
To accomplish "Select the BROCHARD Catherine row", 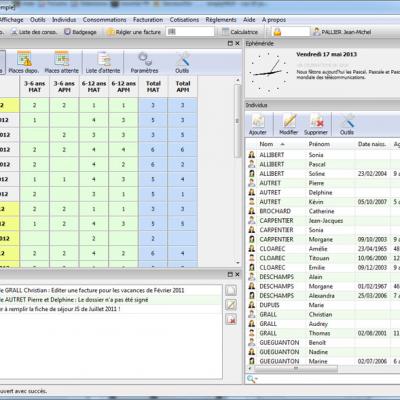I will pyautogui.click(x=323, y=211).
